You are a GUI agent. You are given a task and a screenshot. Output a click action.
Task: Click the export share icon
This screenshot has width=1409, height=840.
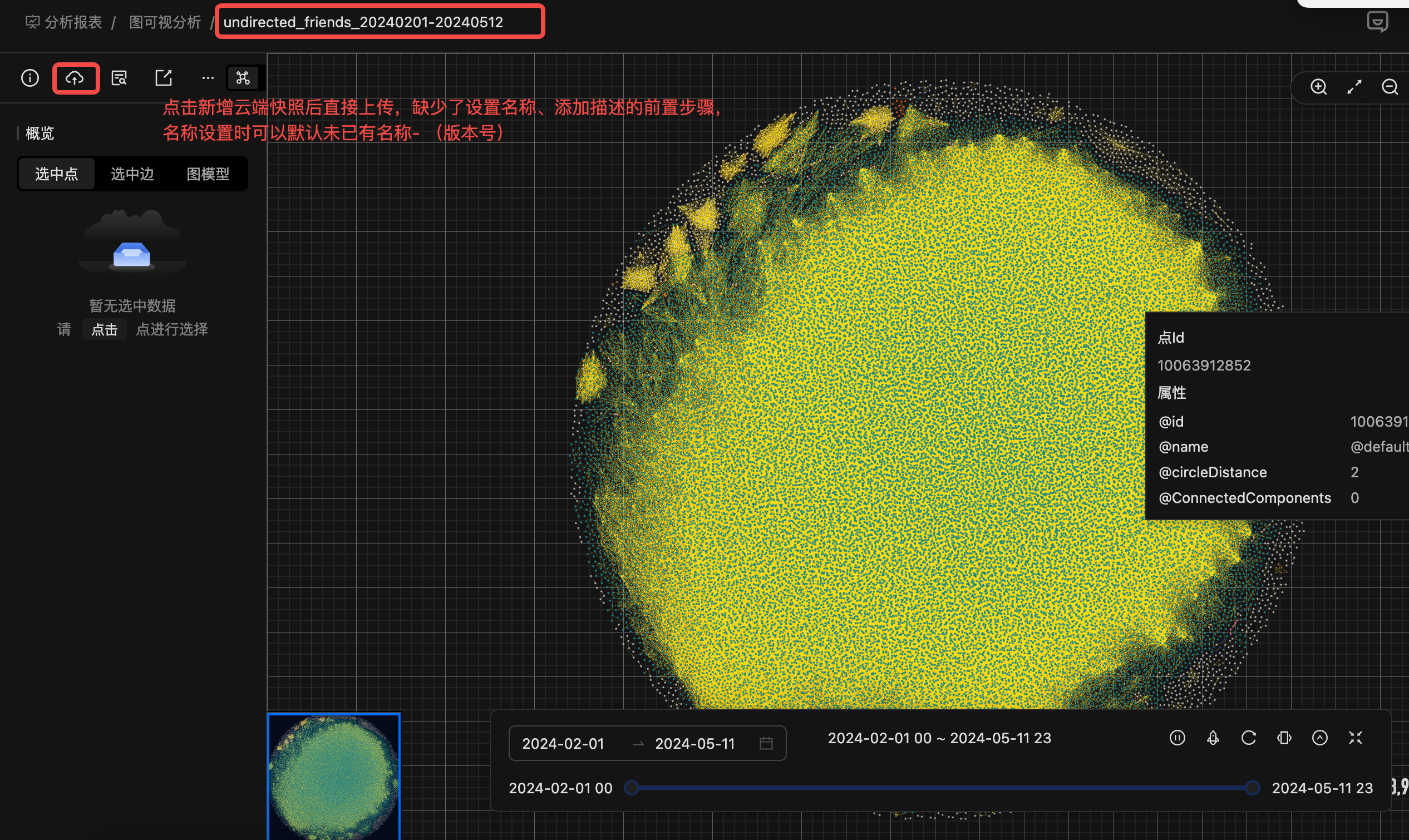pos(164,77)
